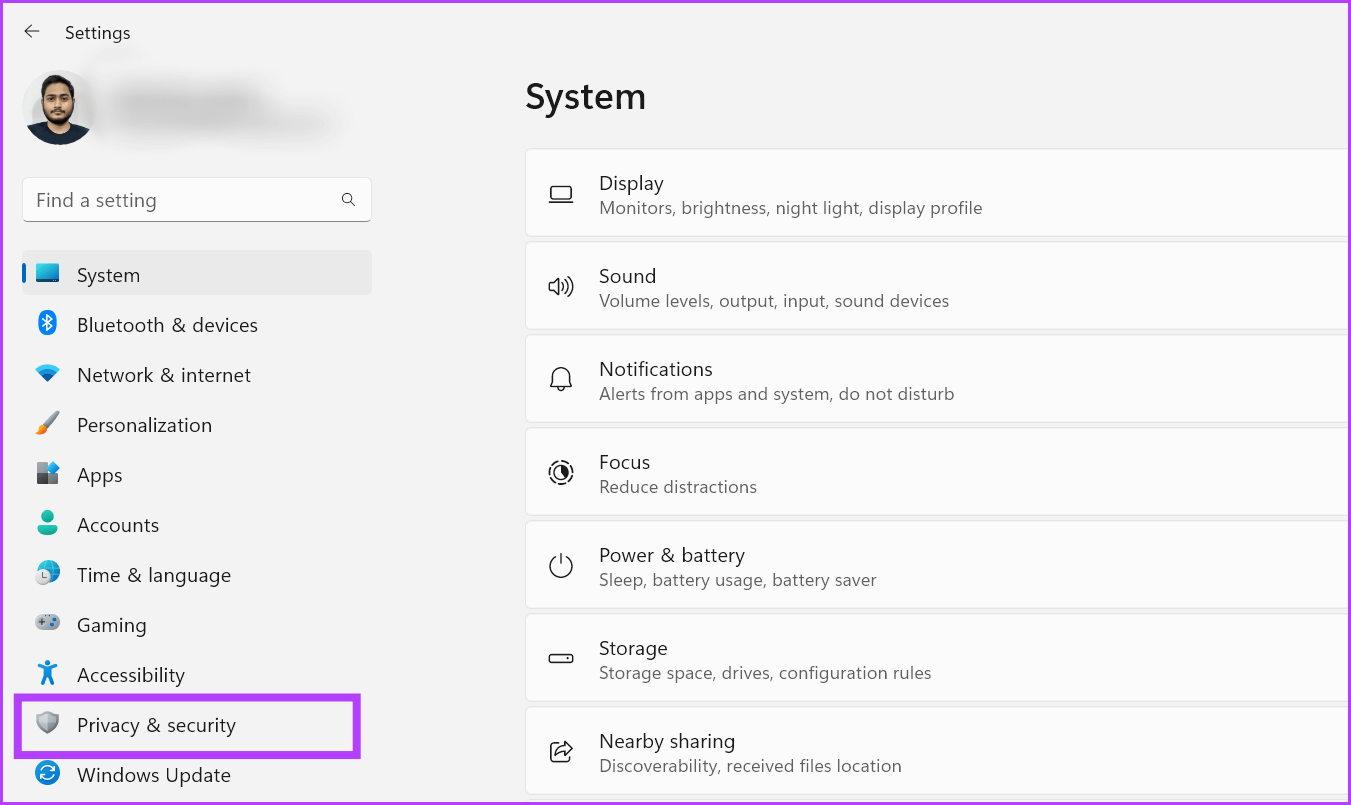Click the Display laptop icon
The width and height of the screenshot is (1351, 805).
pyautogui.click(x=561, y=194)
